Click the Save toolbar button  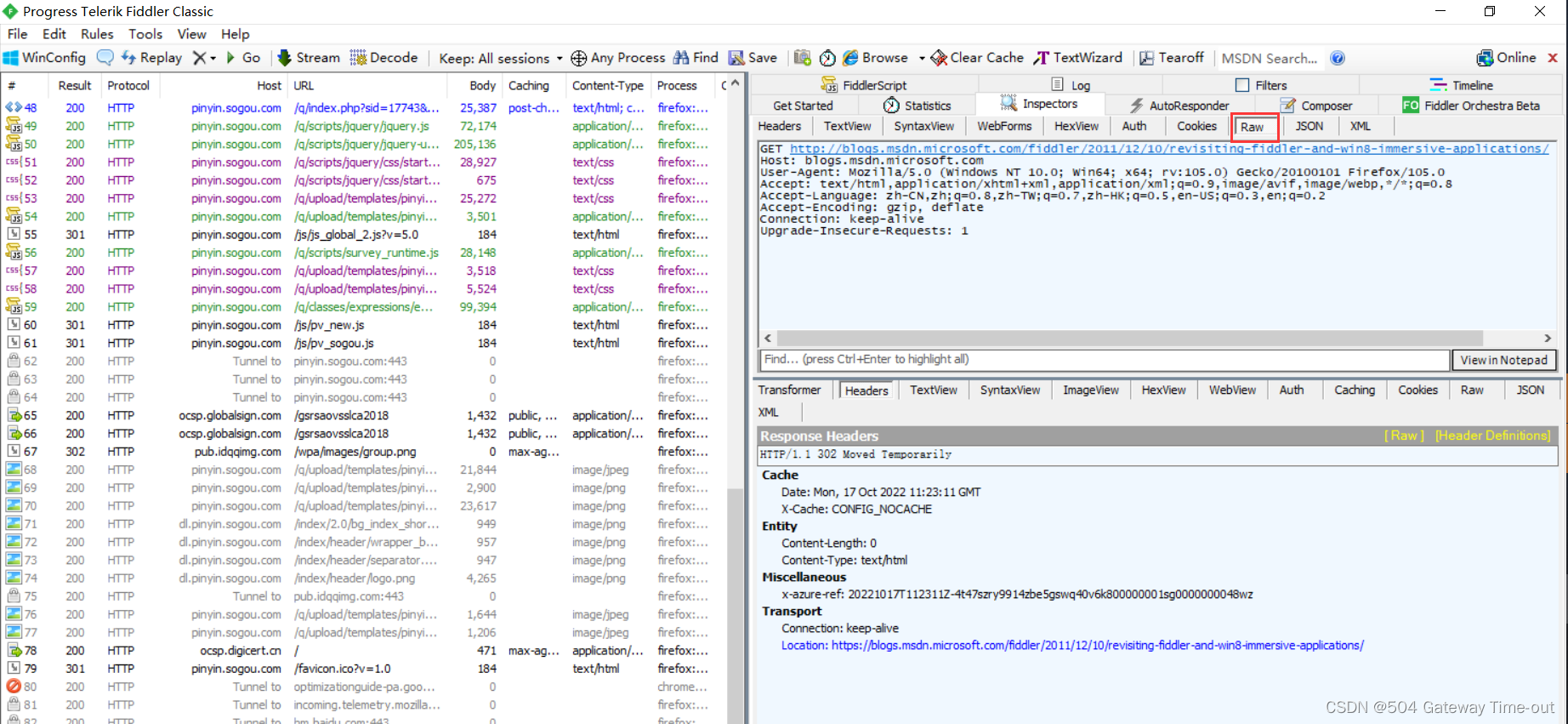tap(753, 58)
